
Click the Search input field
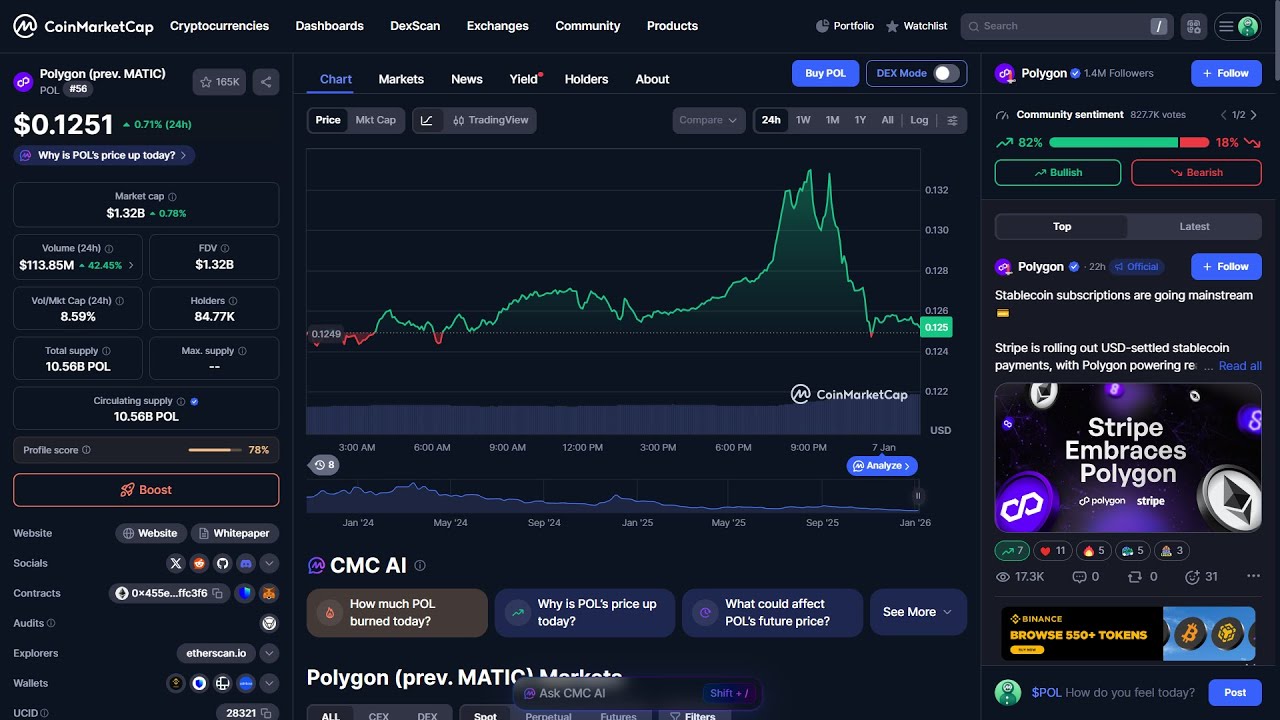[x=1065, y=26]
